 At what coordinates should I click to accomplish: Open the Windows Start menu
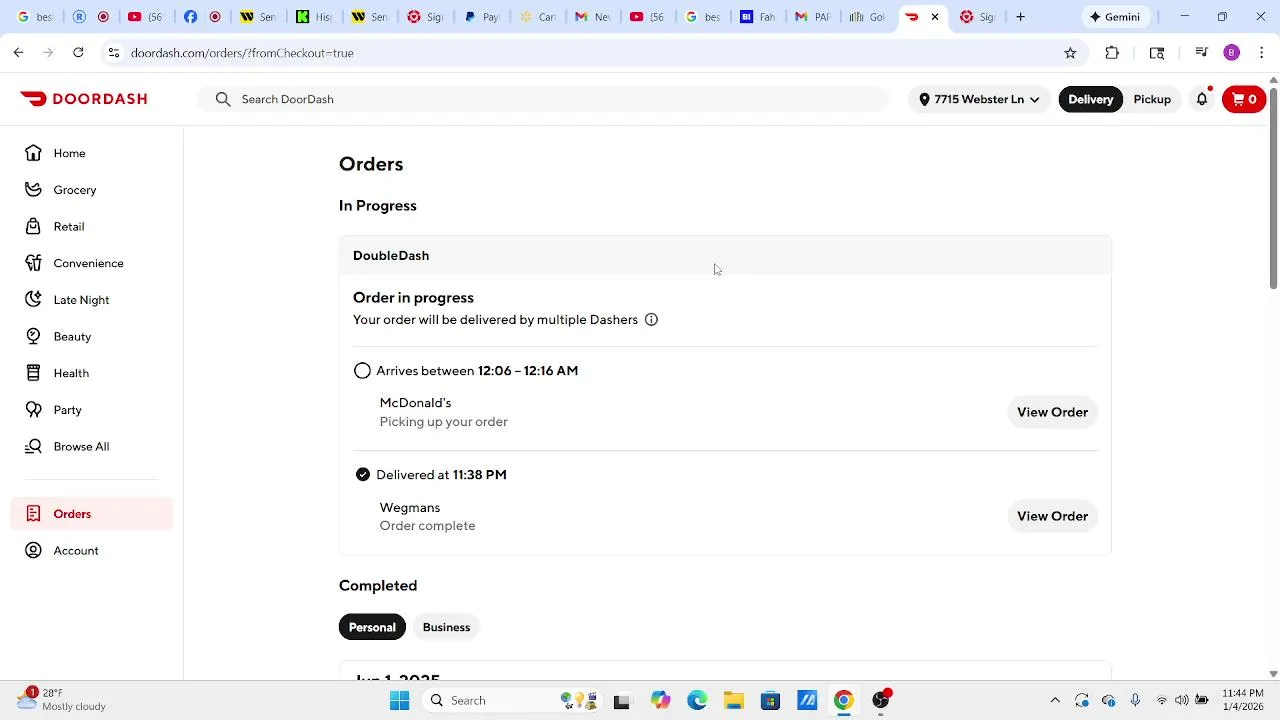[x=399, y=700]
